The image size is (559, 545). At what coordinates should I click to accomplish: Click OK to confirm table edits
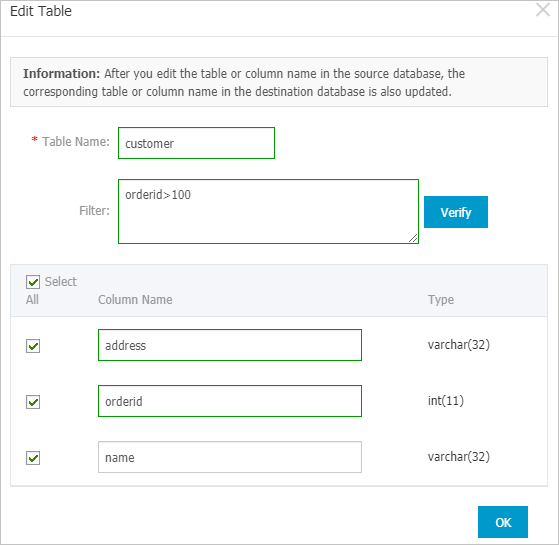coord(503,522)
